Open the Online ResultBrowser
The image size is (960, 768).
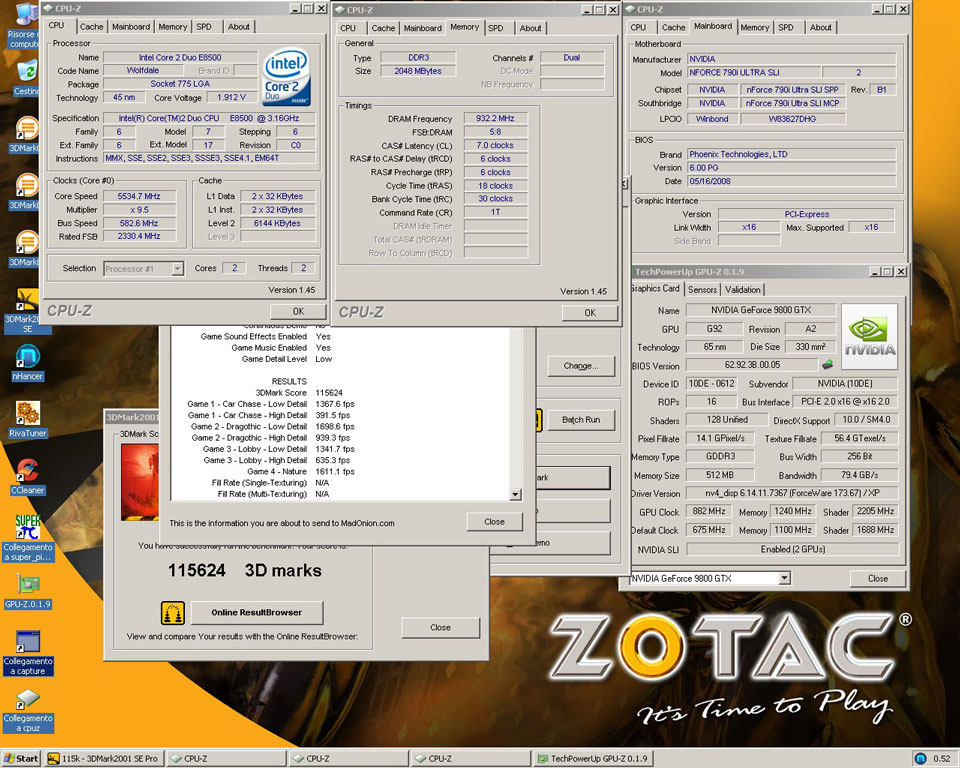pos(257,612)
